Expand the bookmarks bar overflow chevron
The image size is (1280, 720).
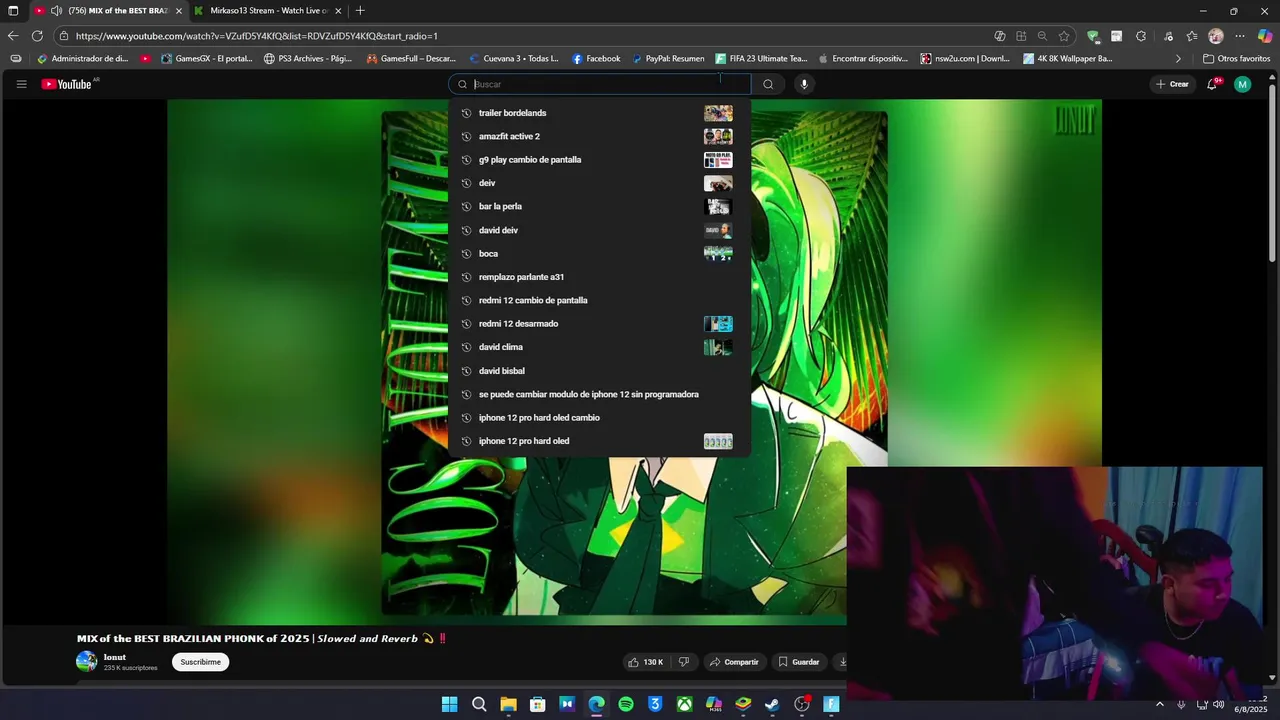(1178, 59)
